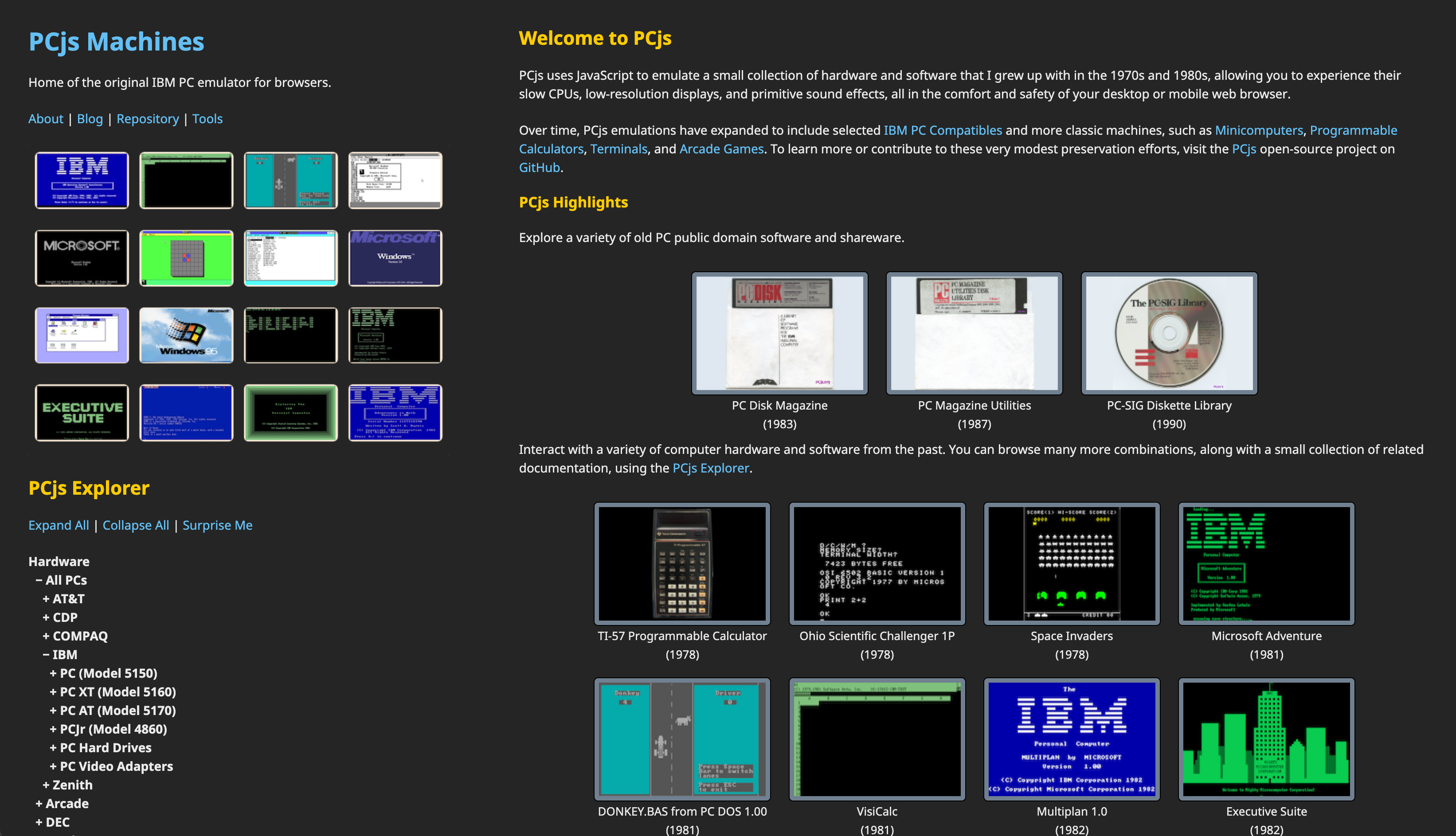Expand the DEC tree node

tap(52, 822)
